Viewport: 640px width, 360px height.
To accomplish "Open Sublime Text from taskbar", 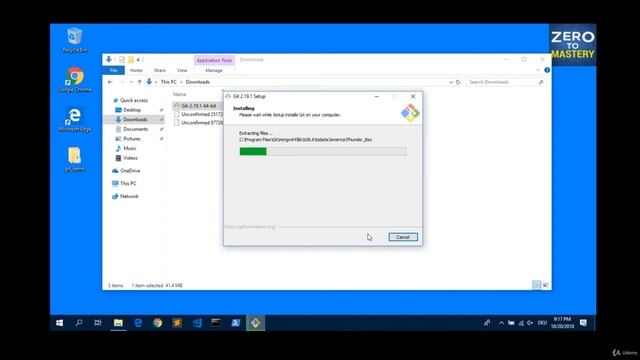I will click(177, 323).
